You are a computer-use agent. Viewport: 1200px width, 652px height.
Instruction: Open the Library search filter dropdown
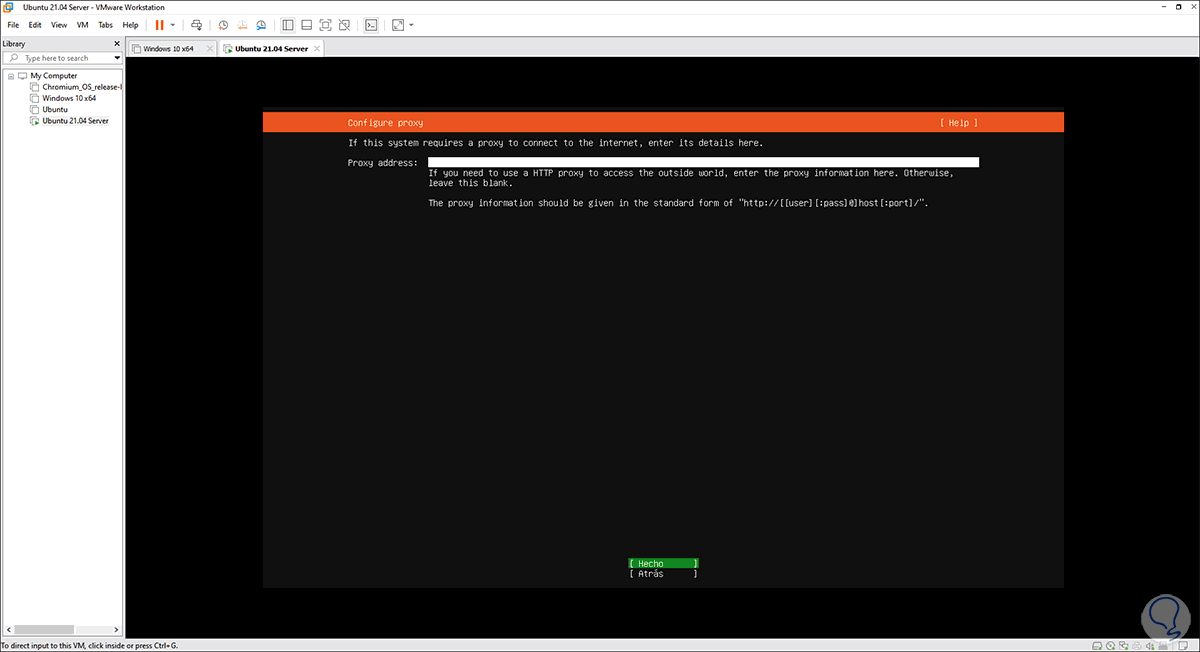[116, 58]
